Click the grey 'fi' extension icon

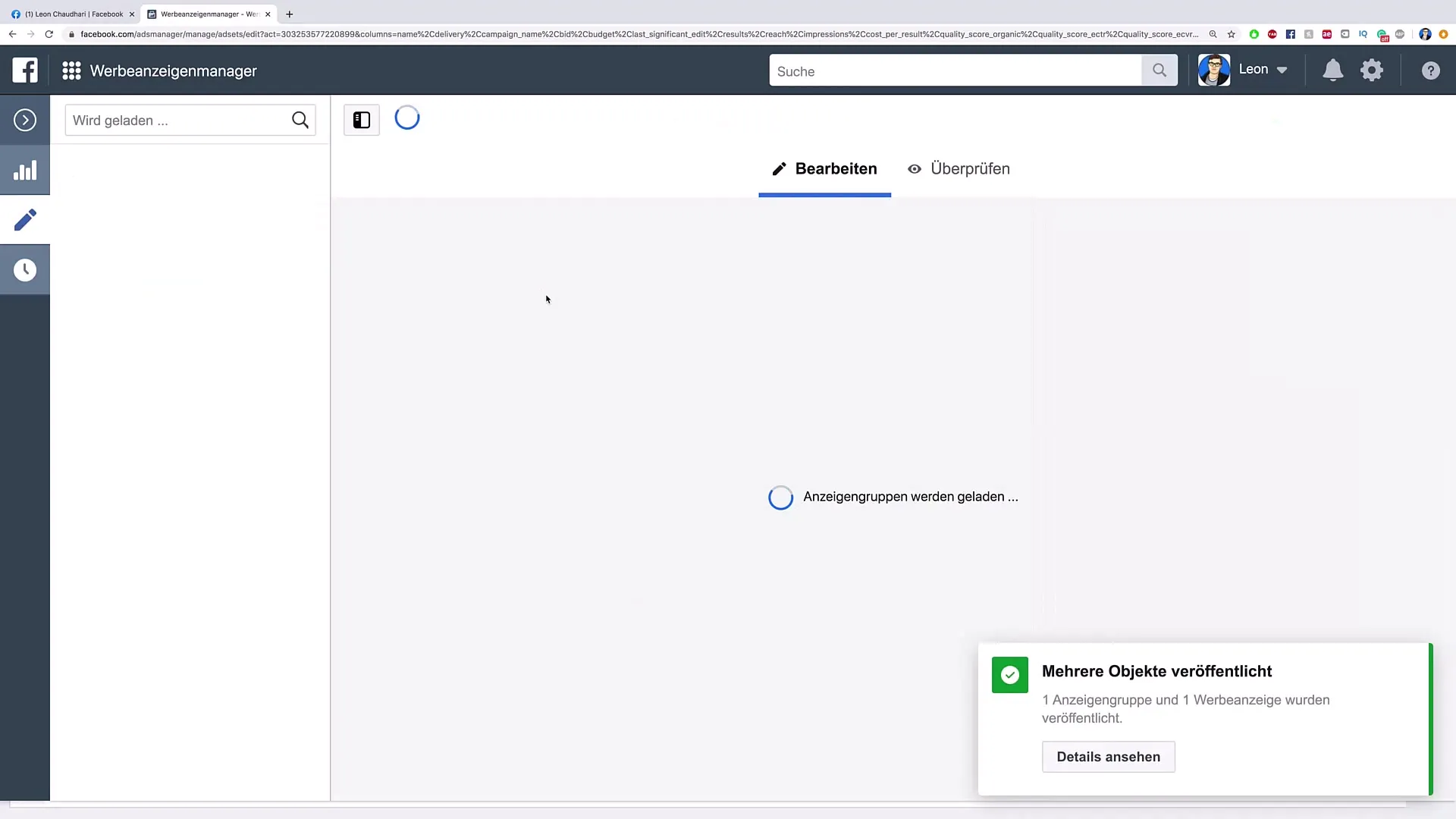click(x=1309, y=34)
